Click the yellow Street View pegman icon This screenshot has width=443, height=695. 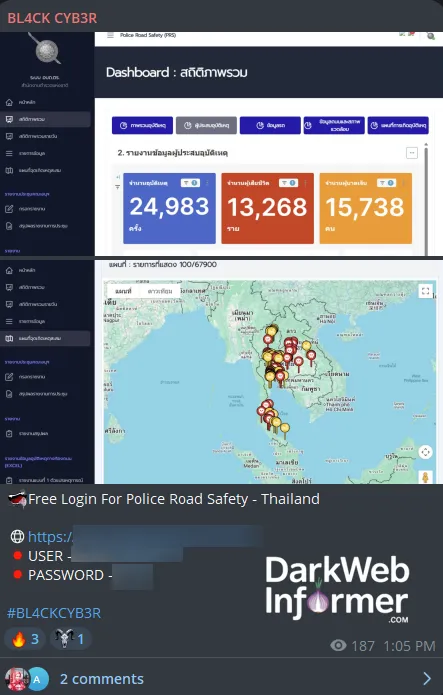click(x=425, y=477)
